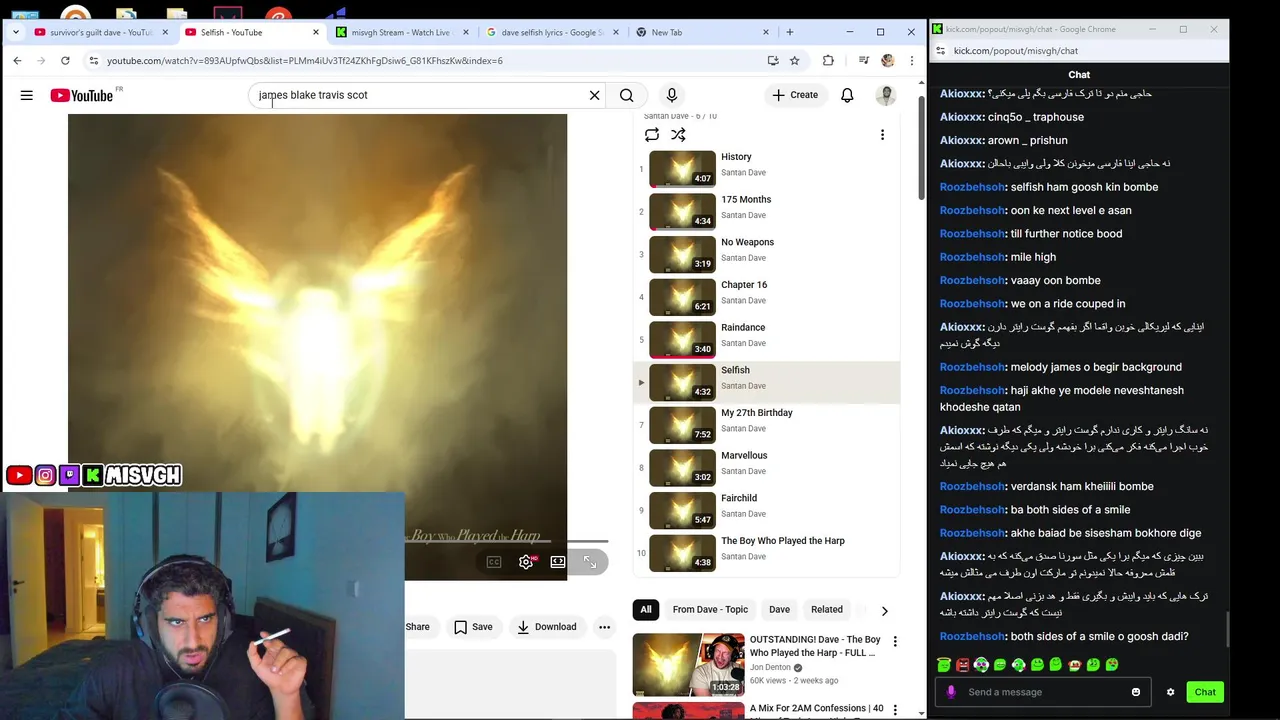Switch to misvgh Stream Kick tab
The image size is (1280, 720).
pos(402,32)
